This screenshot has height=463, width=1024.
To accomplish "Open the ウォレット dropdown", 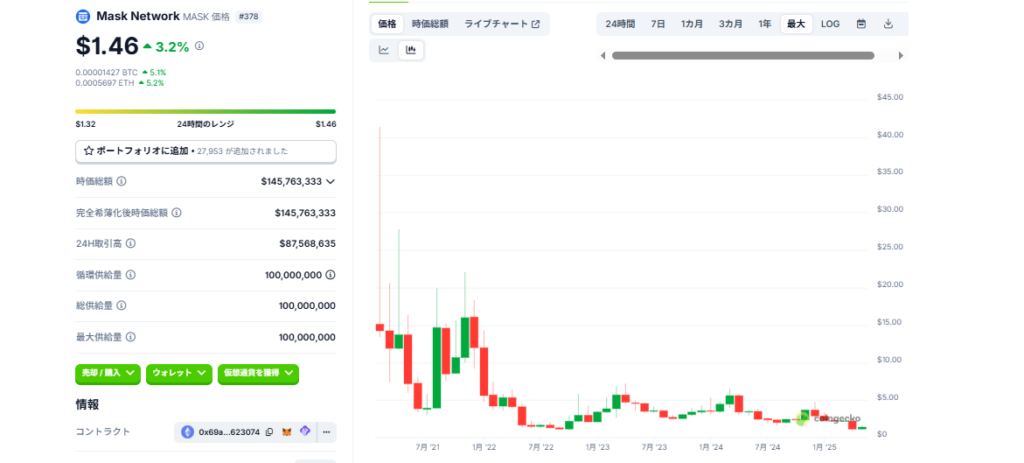I will (x=179, y=373).
